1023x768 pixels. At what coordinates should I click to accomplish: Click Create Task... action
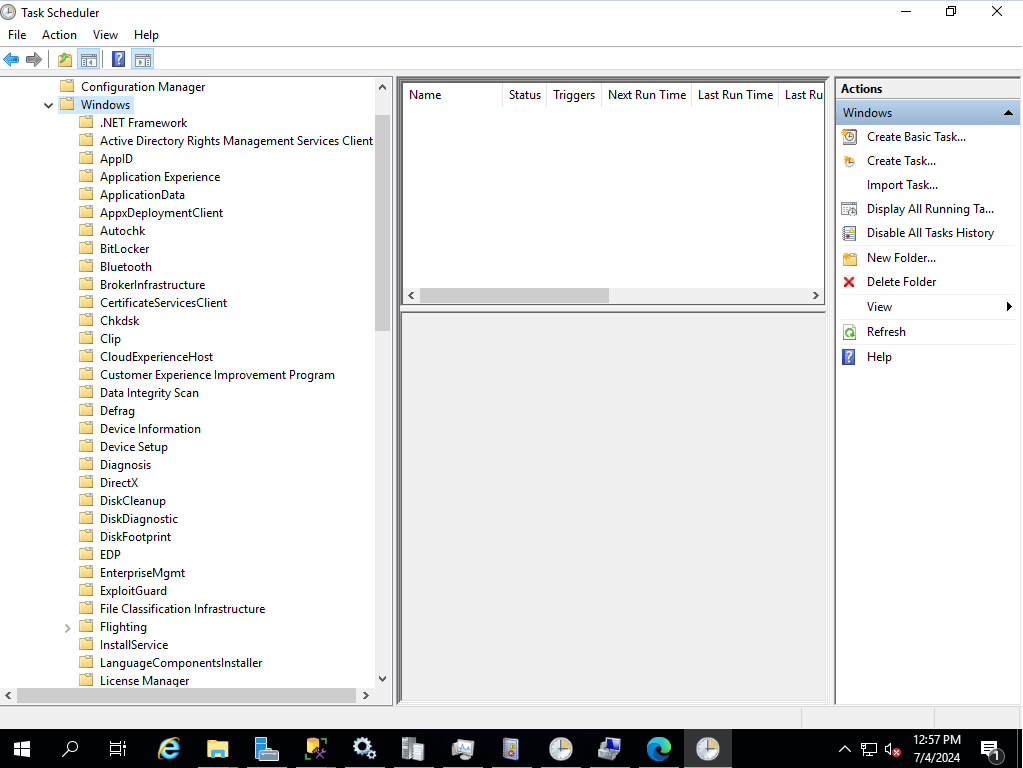coord(901,161)
